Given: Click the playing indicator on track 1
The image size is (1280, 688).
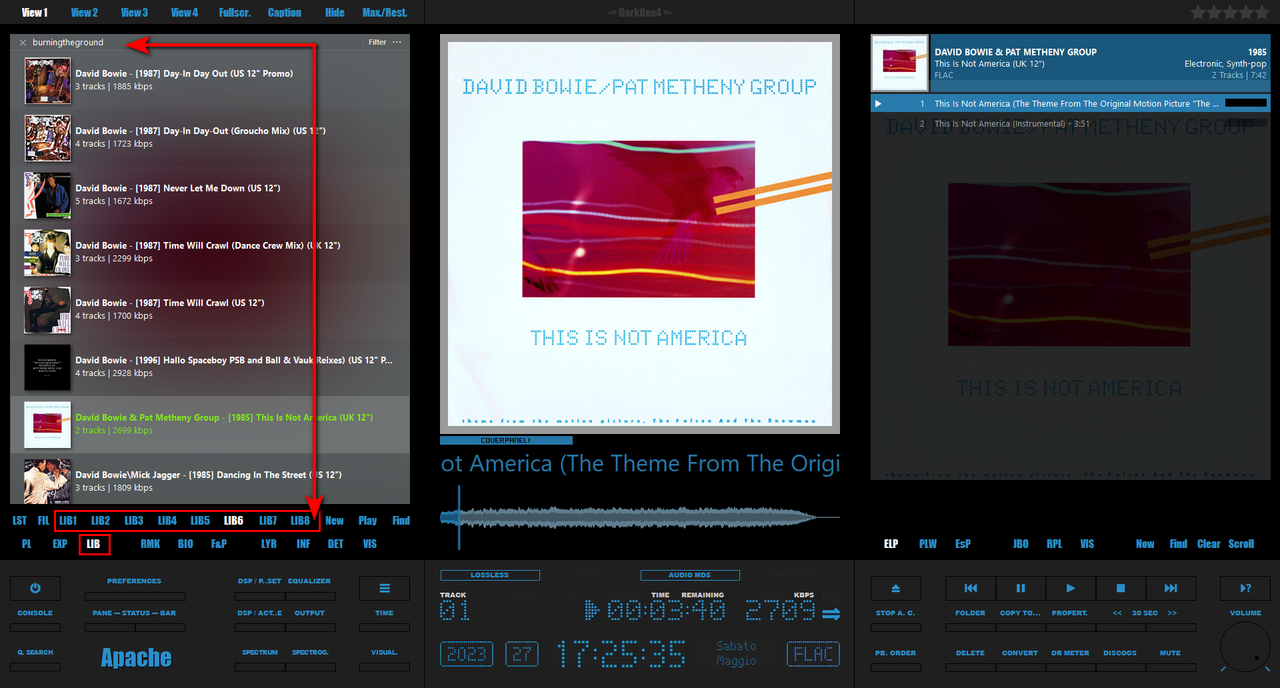Looking at the screenshot, I should point(878,103).
